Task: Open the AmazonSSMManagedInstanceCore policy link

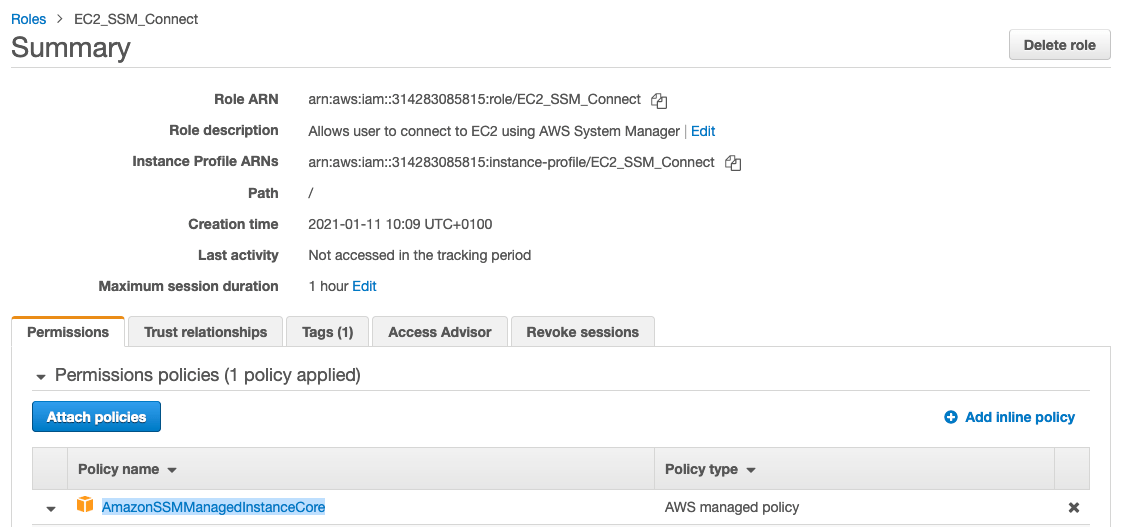Action: coord(213,507)
